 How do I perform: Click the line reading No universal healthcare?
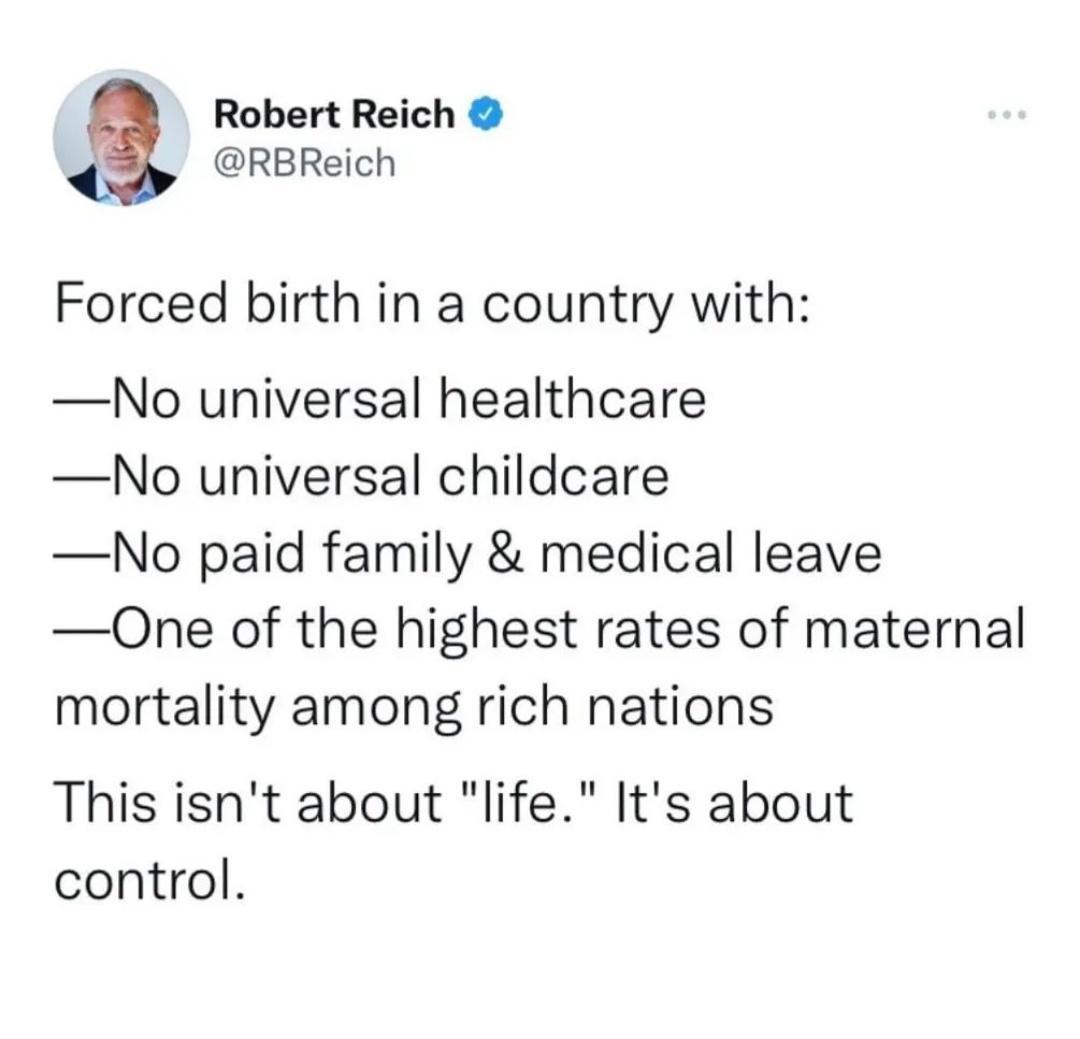point(380,399)
